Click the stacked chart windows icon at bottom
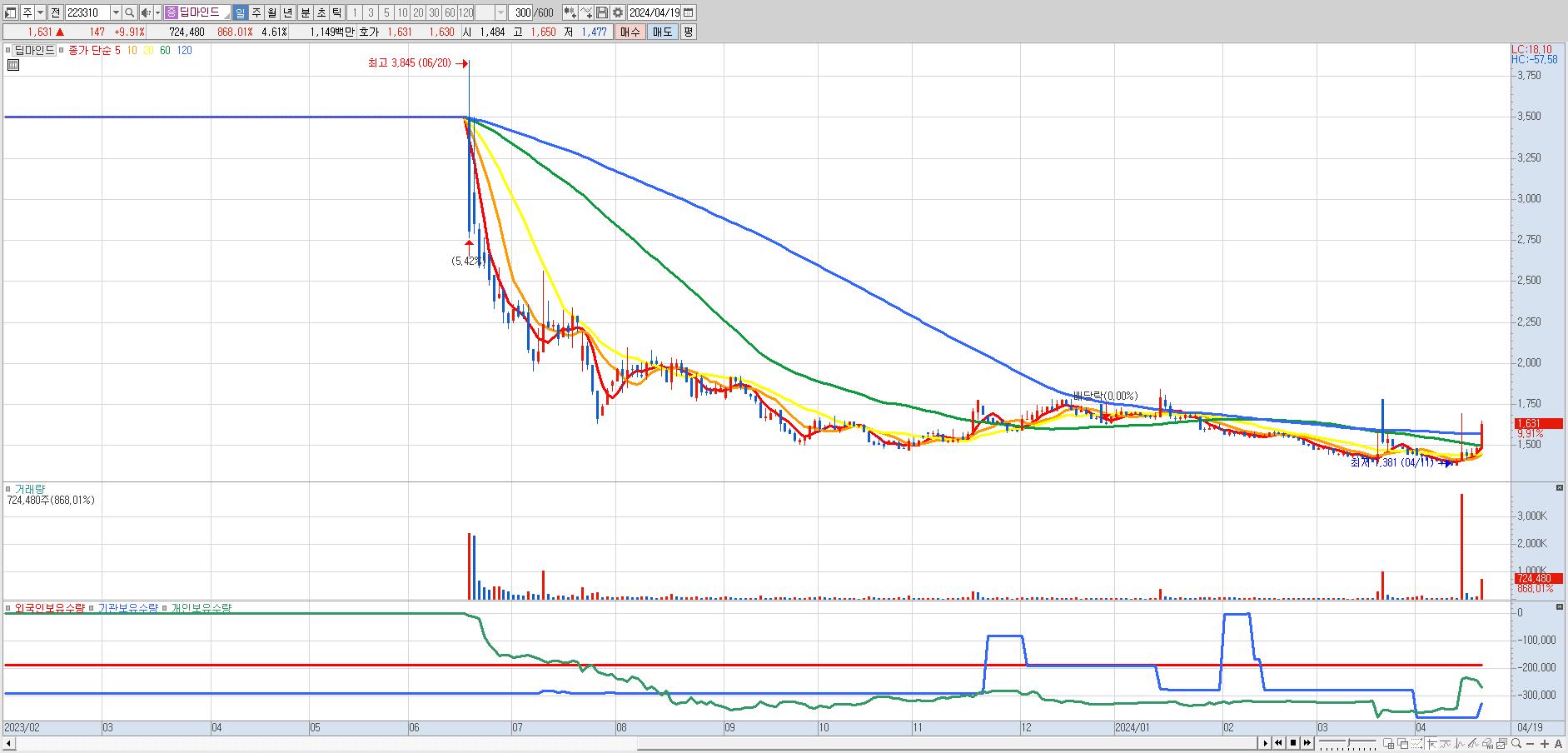Viewport: 1568px width, 753px height. point(1501,743)
